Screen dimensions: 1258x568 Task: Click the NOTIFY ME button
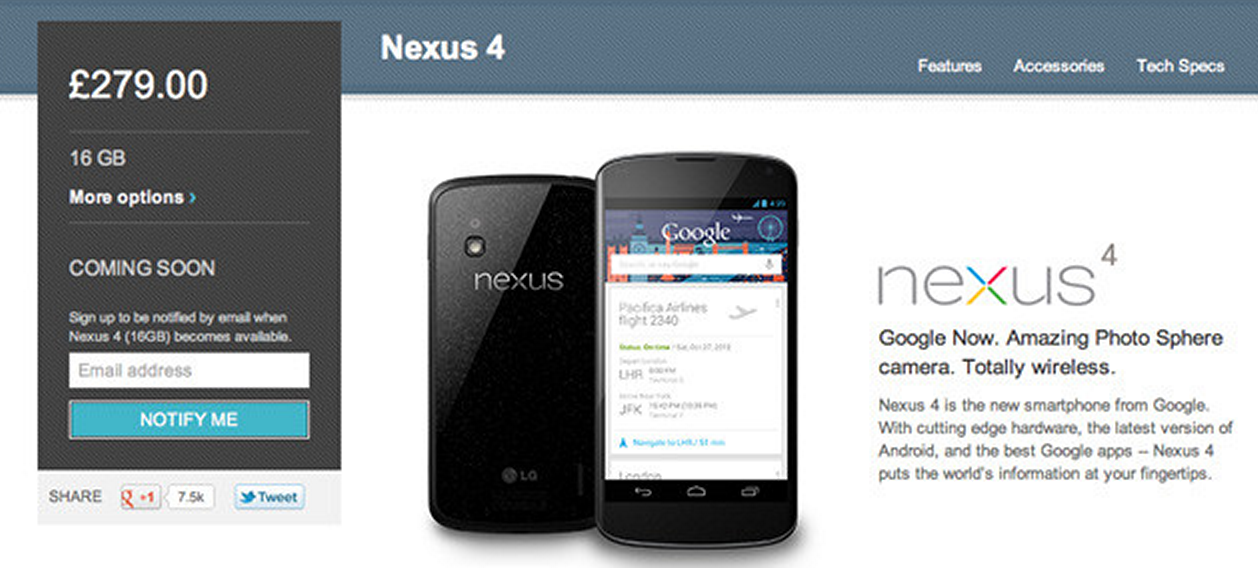(189, 420)
